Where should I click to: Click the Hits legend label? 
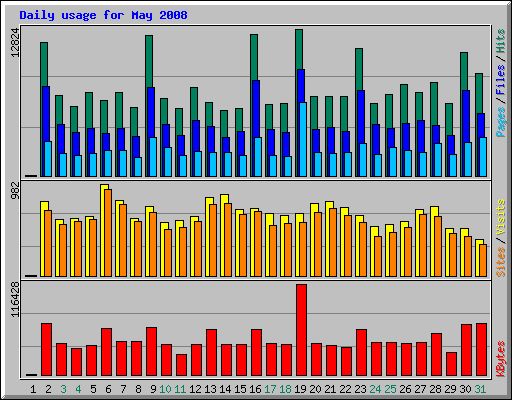click(501, 41)
